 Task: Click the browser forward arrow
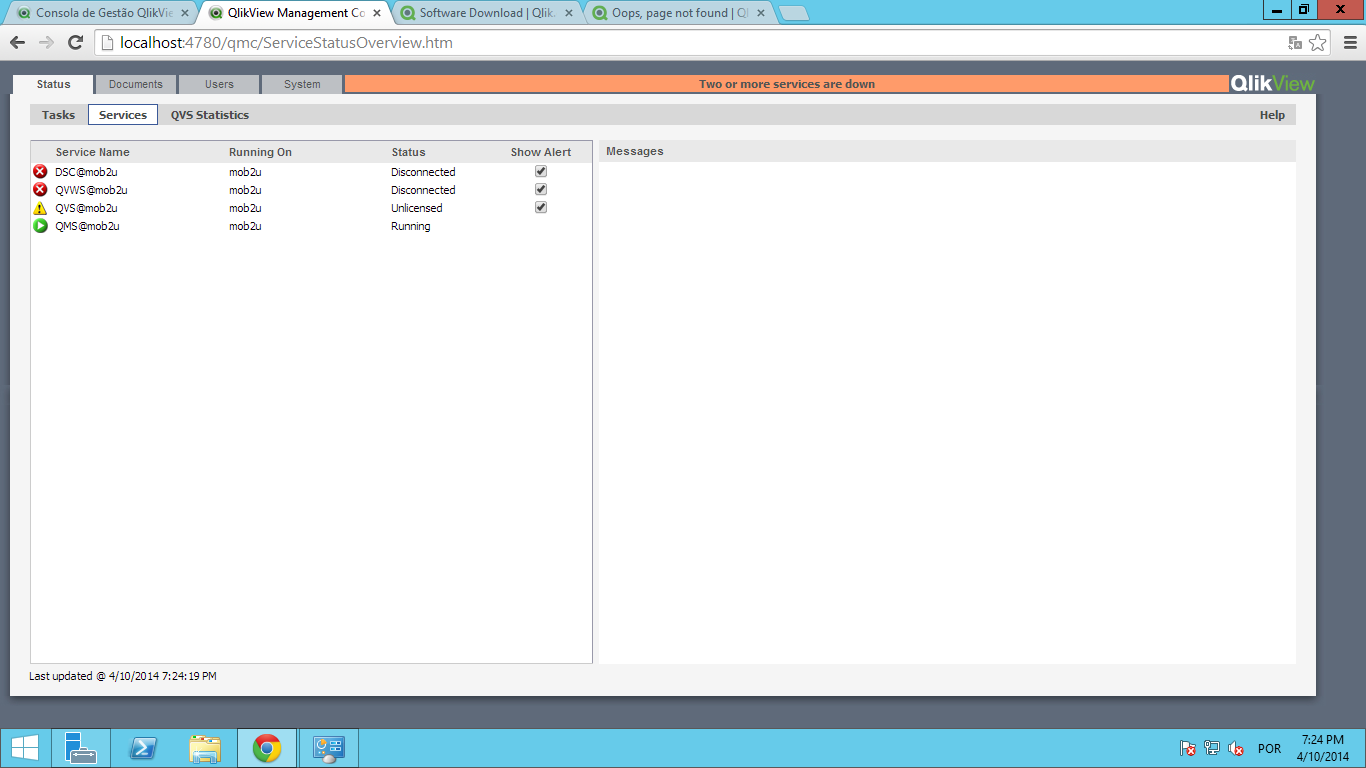tap(46, 43)
